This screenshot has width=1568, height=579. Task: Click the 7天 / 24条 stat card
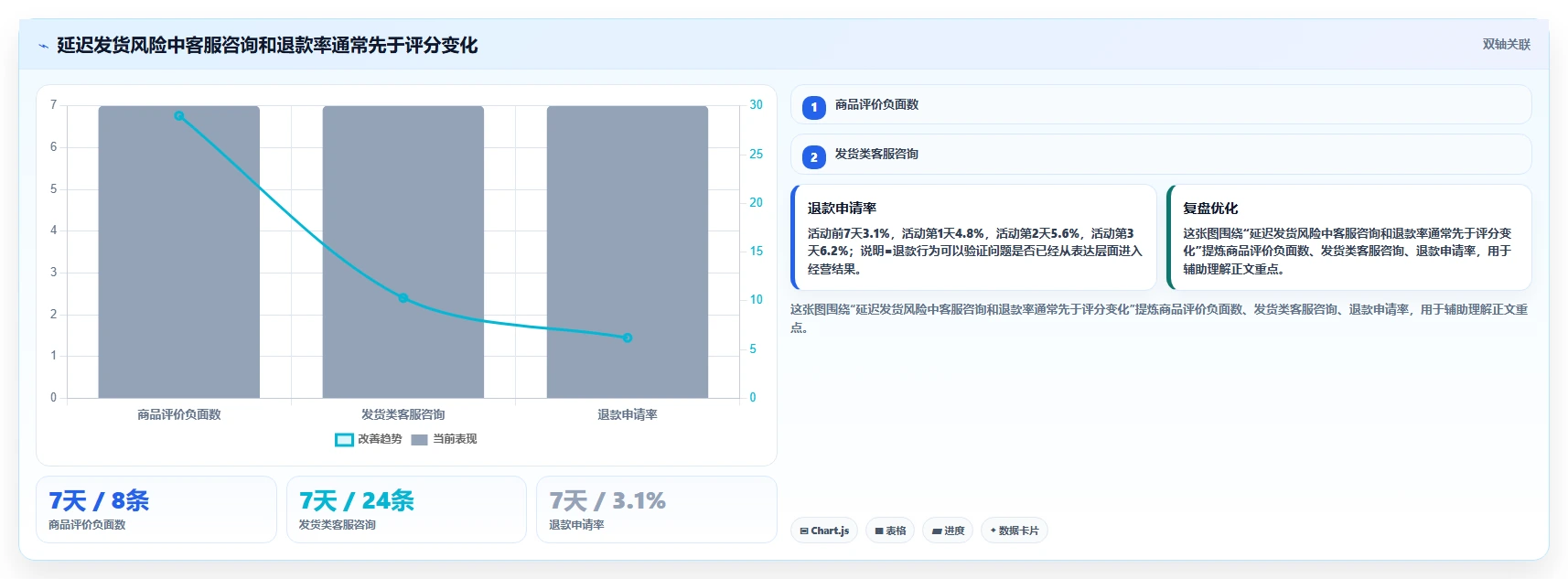(x=406, y=509)
